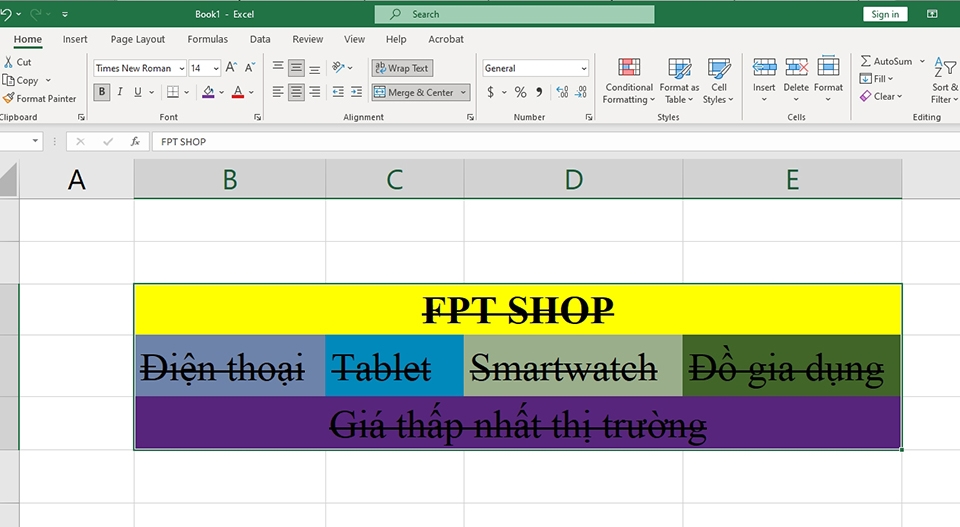Apply Accounting dollar number format
The height and width of the screenshot is (527, 960).
click(x=490, y=92)
